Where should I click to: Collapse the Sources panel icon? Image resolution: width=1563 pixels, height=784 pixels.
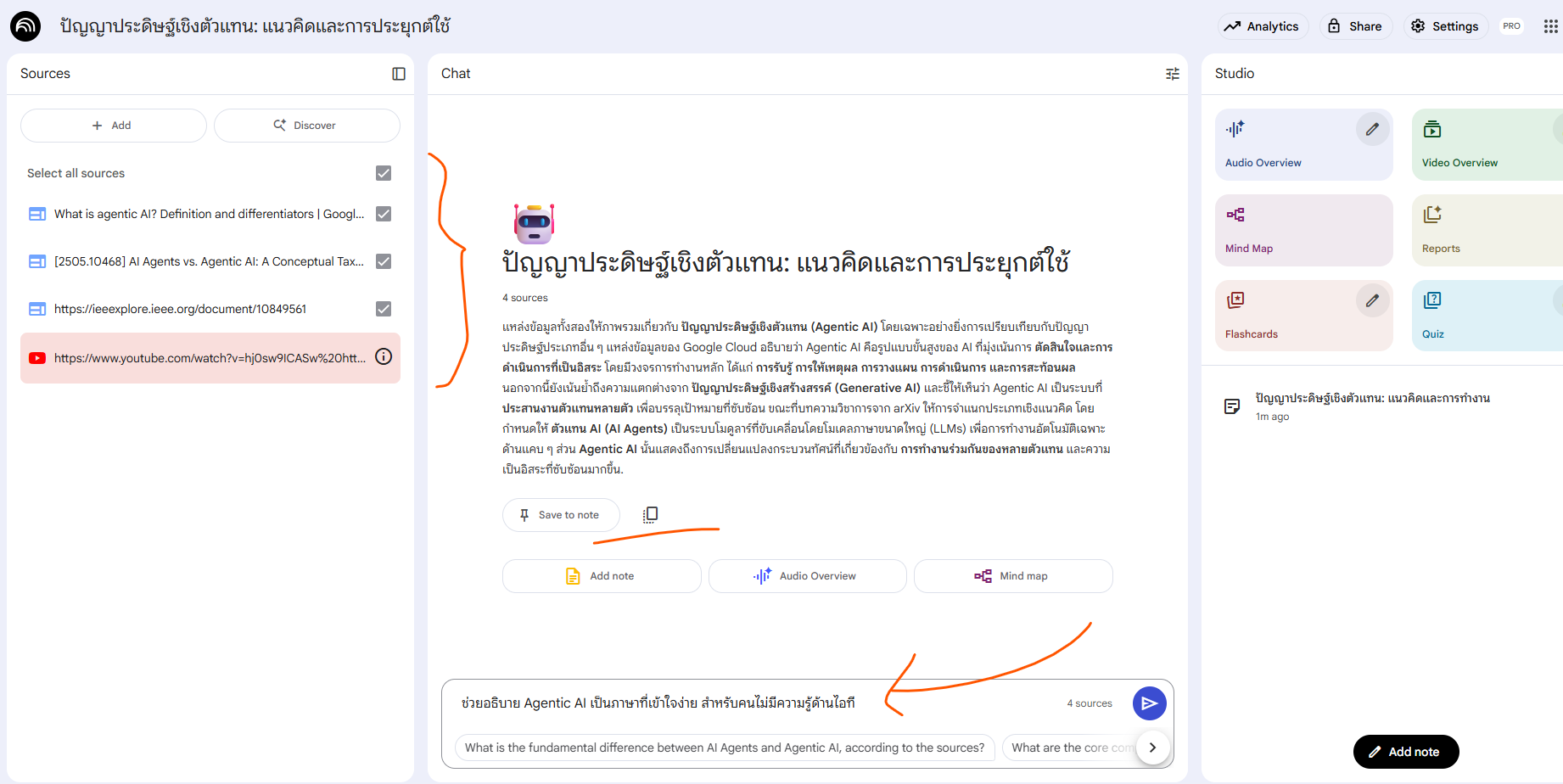(x=398, y=74)
